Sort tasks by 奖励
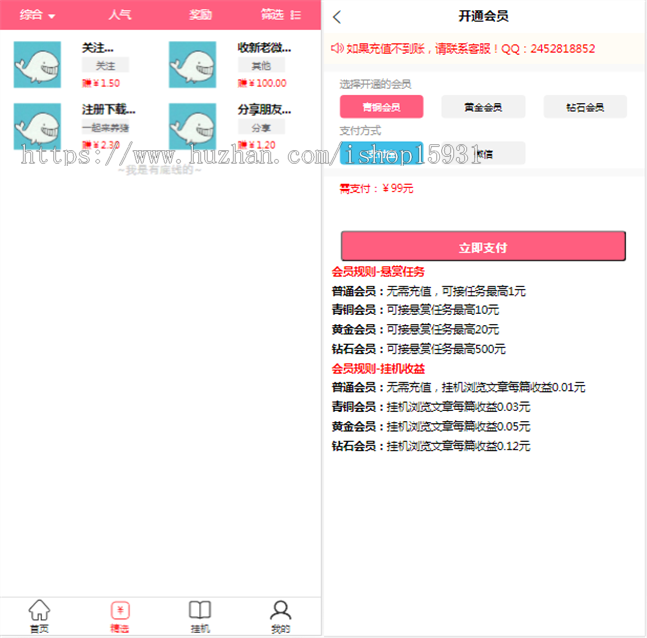 (x=200, y=15)
